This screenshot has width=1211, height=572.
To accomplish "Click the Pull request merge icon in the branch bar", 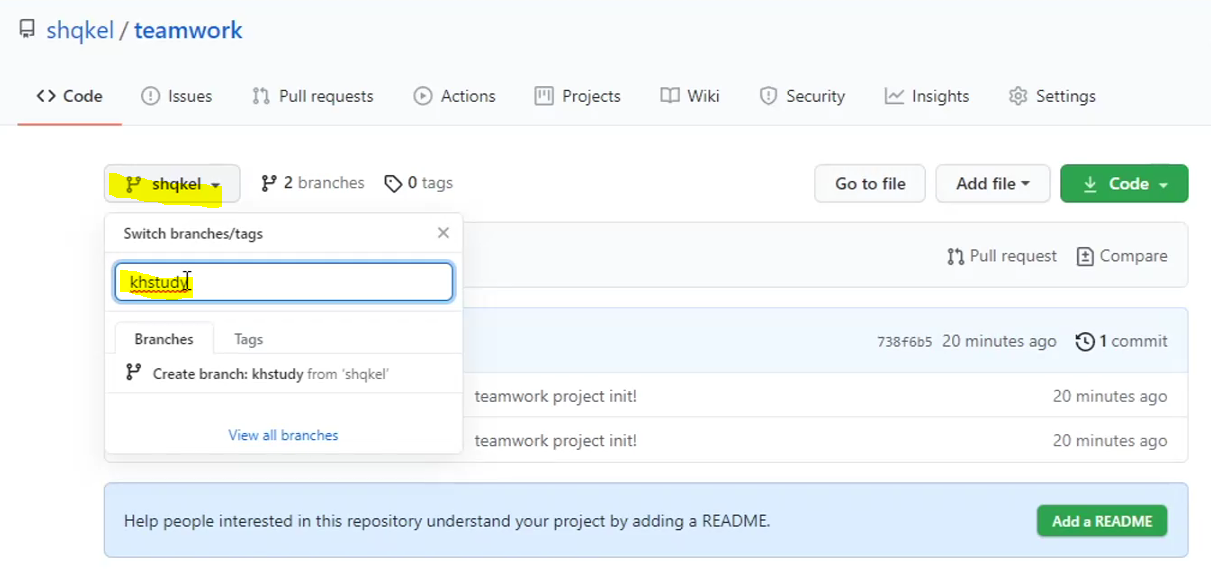I will point(955,256).
